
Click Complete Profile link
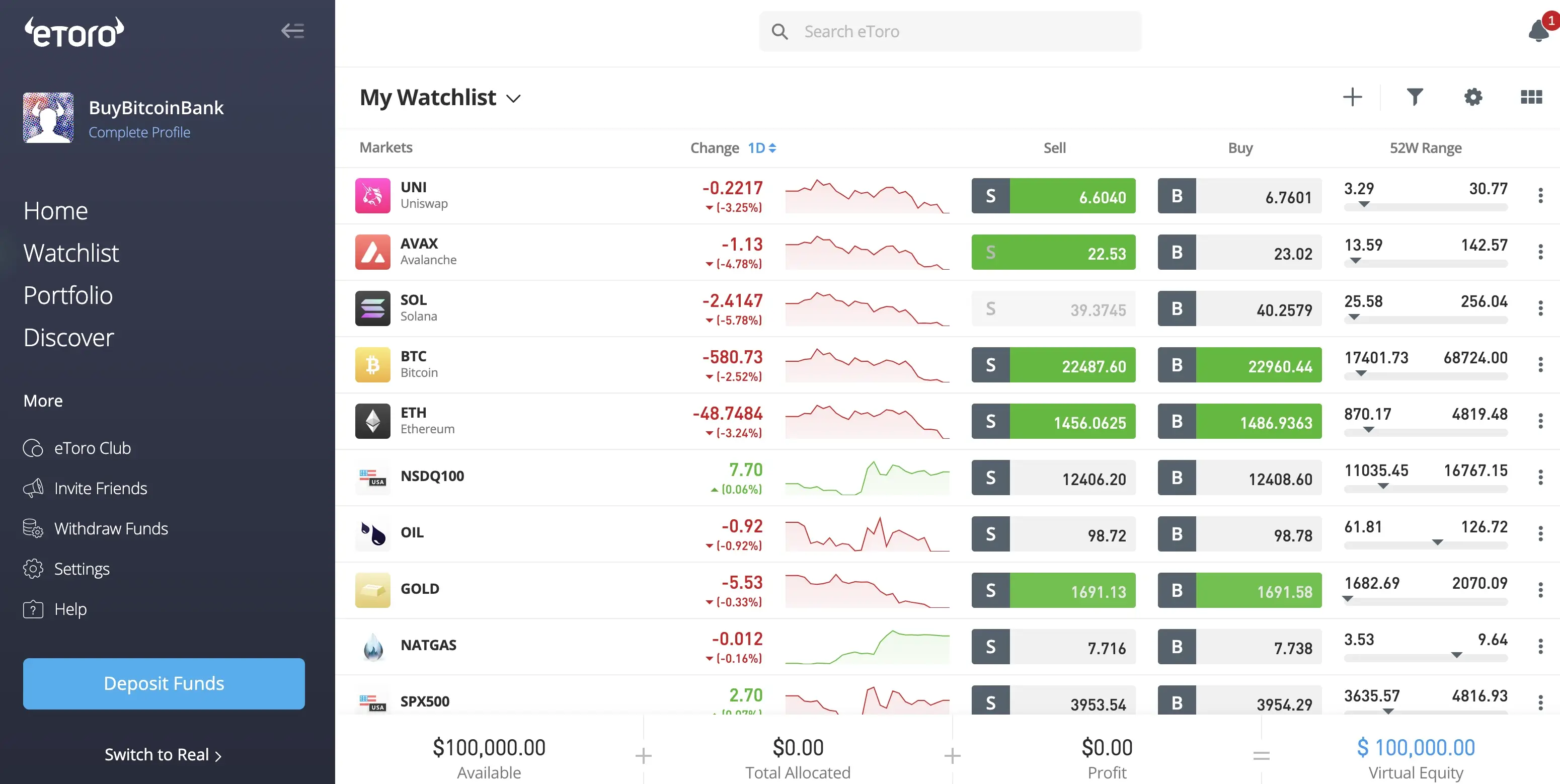(139, 132)
